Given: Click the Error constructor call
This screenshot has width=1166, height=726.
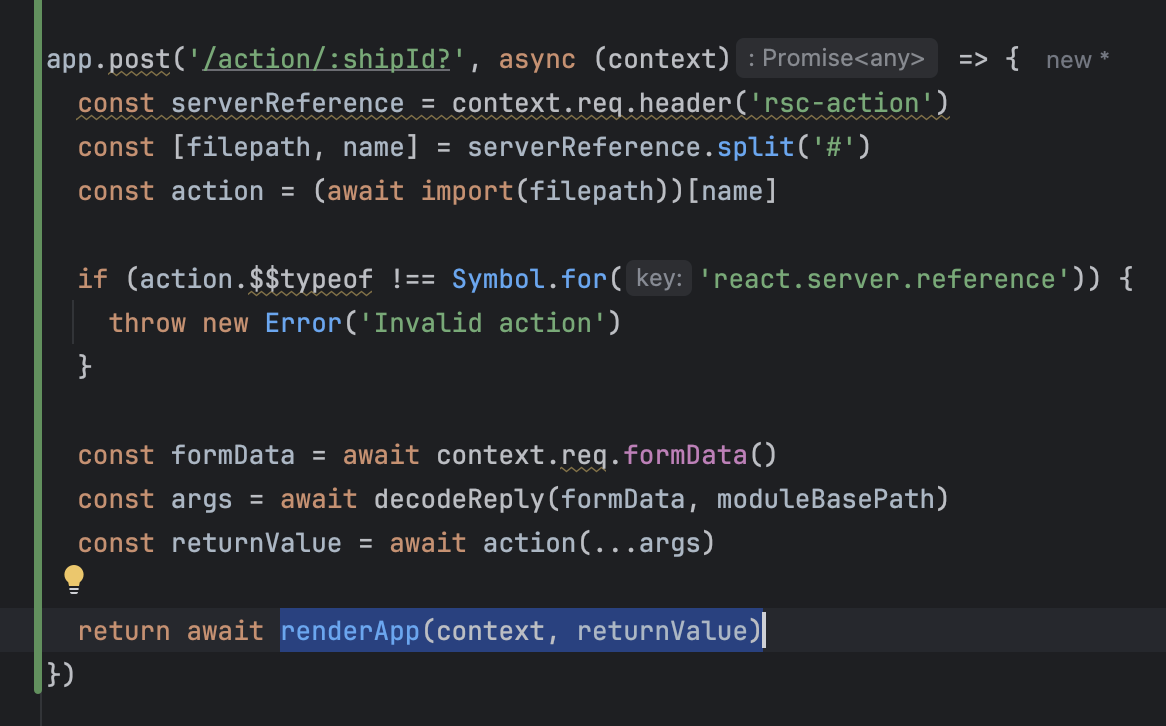Looking at the screenshot, I should (303, 323).
